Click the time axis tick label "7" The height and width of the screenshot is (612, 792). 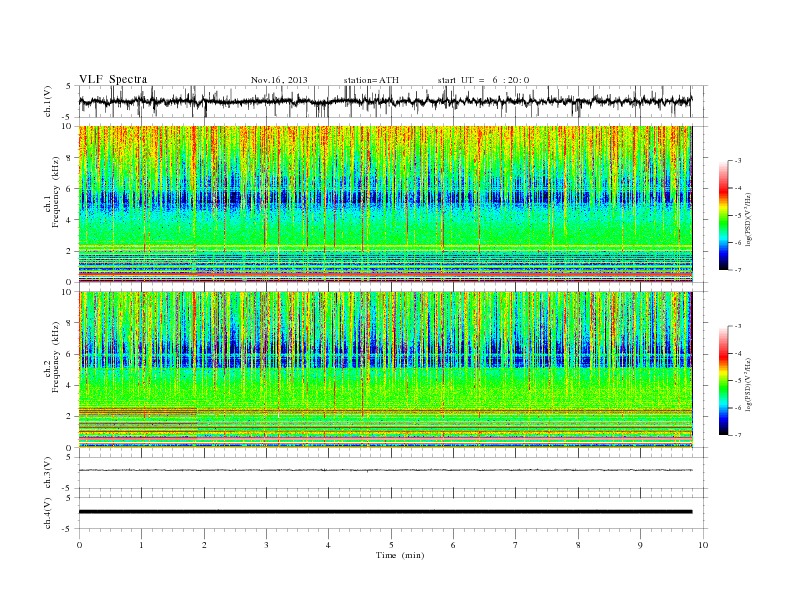tap(516, 545)
